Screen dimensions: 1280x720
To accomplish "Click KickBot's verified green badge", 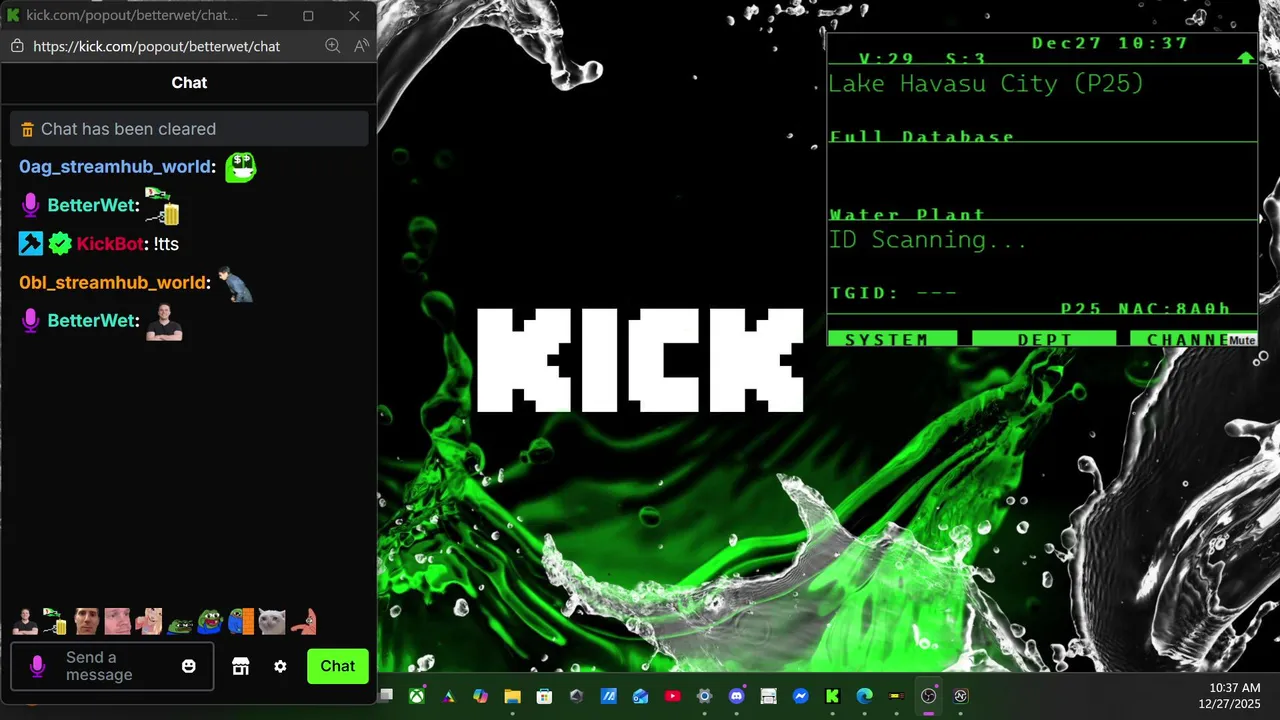I will (60, 244).
